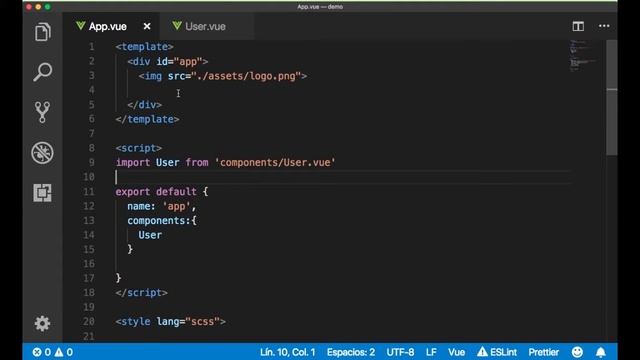The width and height of the screenshot is (640, 360).
Task: Change indentation via Espacios: 2
Action: [351, 352]
